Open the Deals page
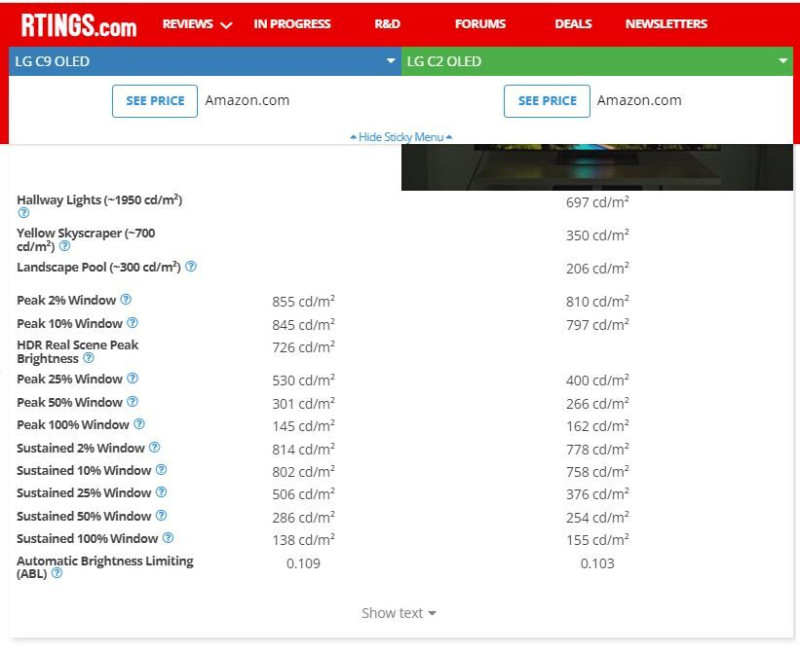 pyautogui.click(x=573, y=24)
